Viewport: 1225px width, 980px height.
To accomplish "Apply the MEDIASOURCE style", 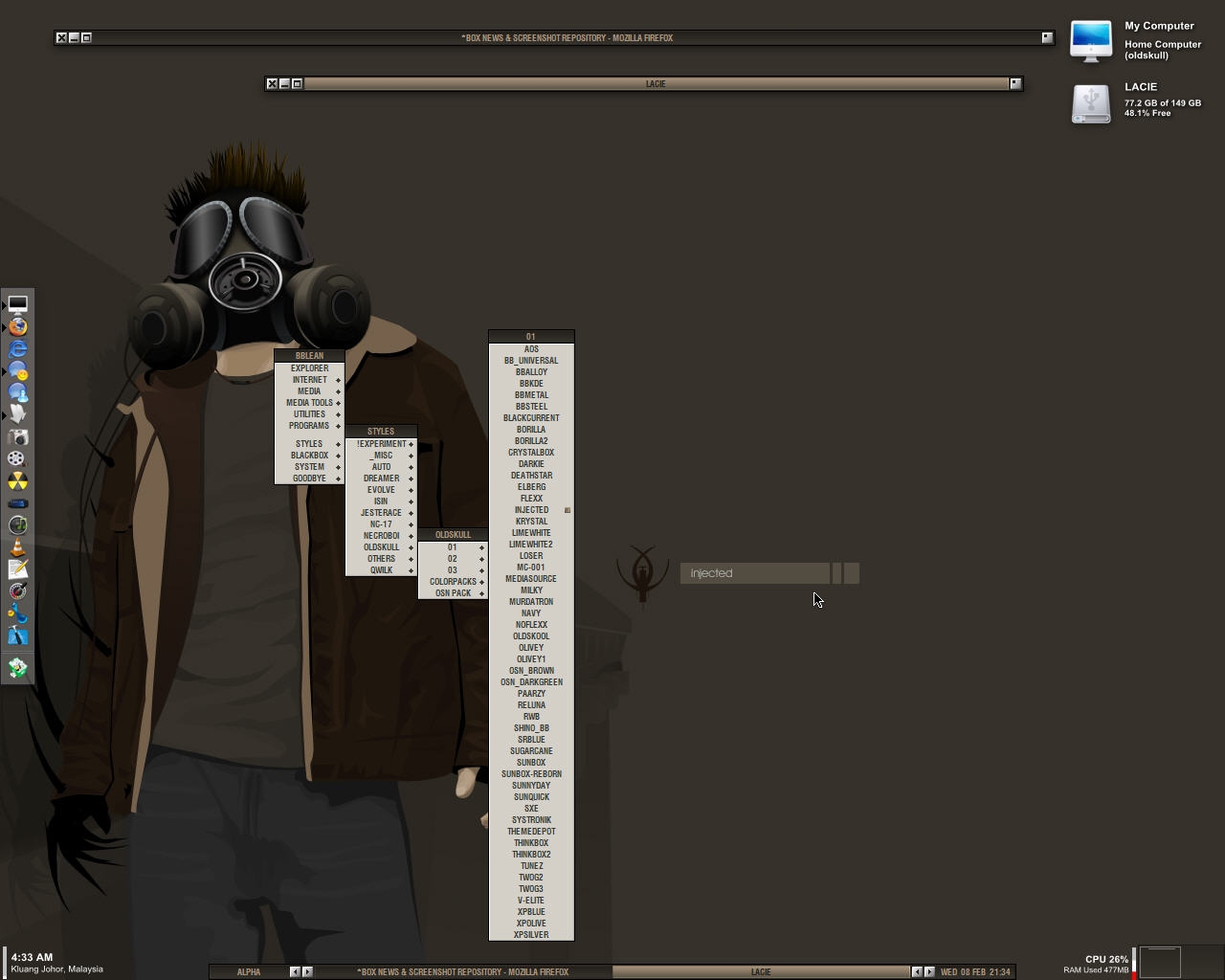I will tap(531, 579).
